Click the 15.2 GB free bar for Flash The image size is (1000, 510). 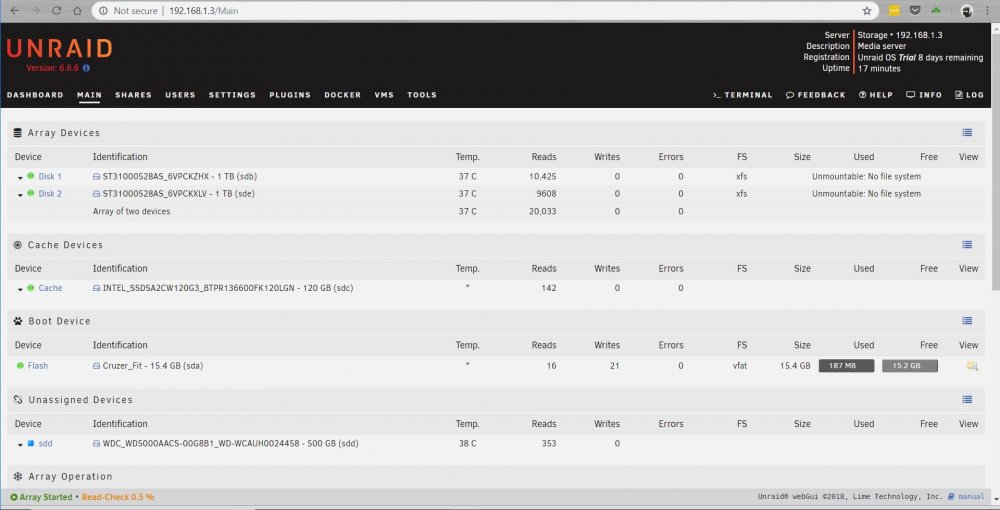point(910,365)
